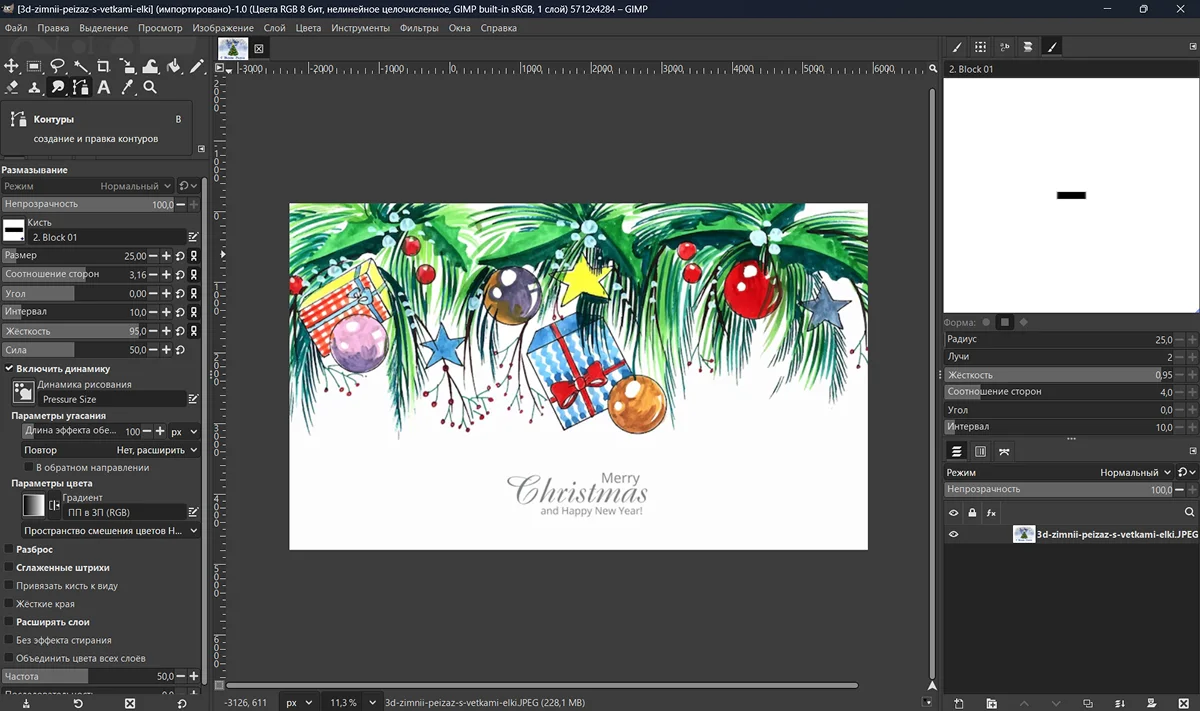Create a new layer from the Layers panel

pyautogui.click(x=958, y=703)
